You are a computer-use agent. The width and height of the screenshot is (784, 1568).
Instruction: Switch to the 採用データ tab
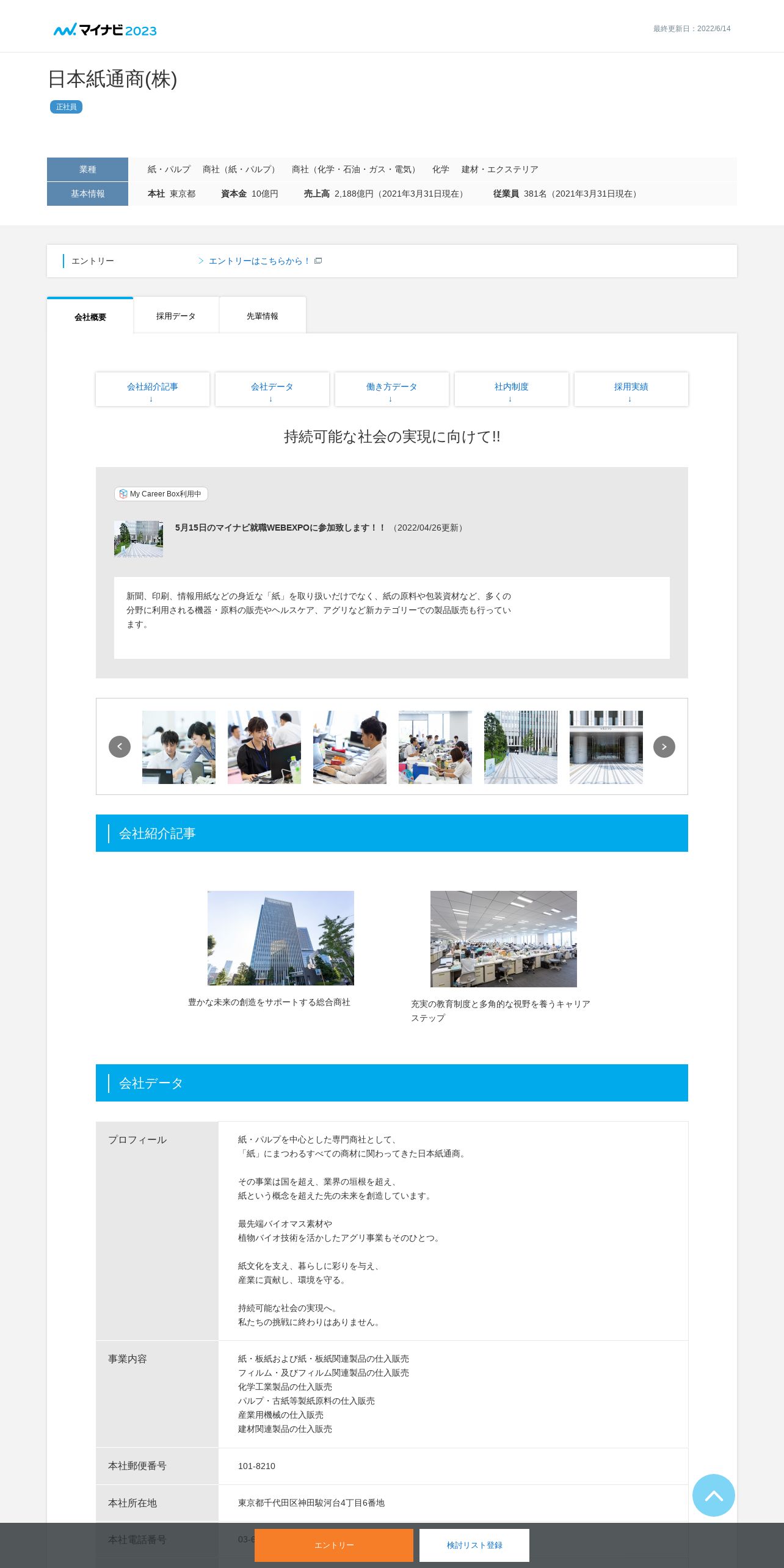(x=176, y=316)
